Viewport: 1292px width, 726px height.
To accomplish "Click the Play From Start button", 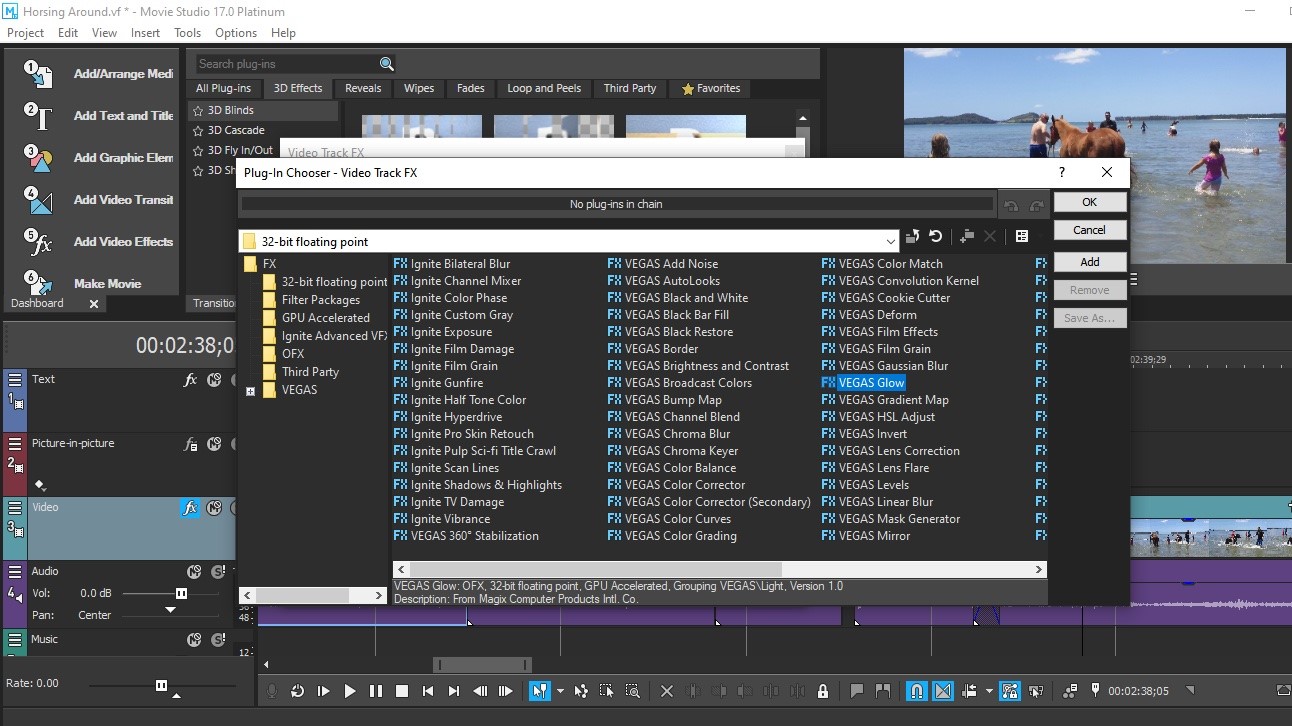I will coord(324,691).
